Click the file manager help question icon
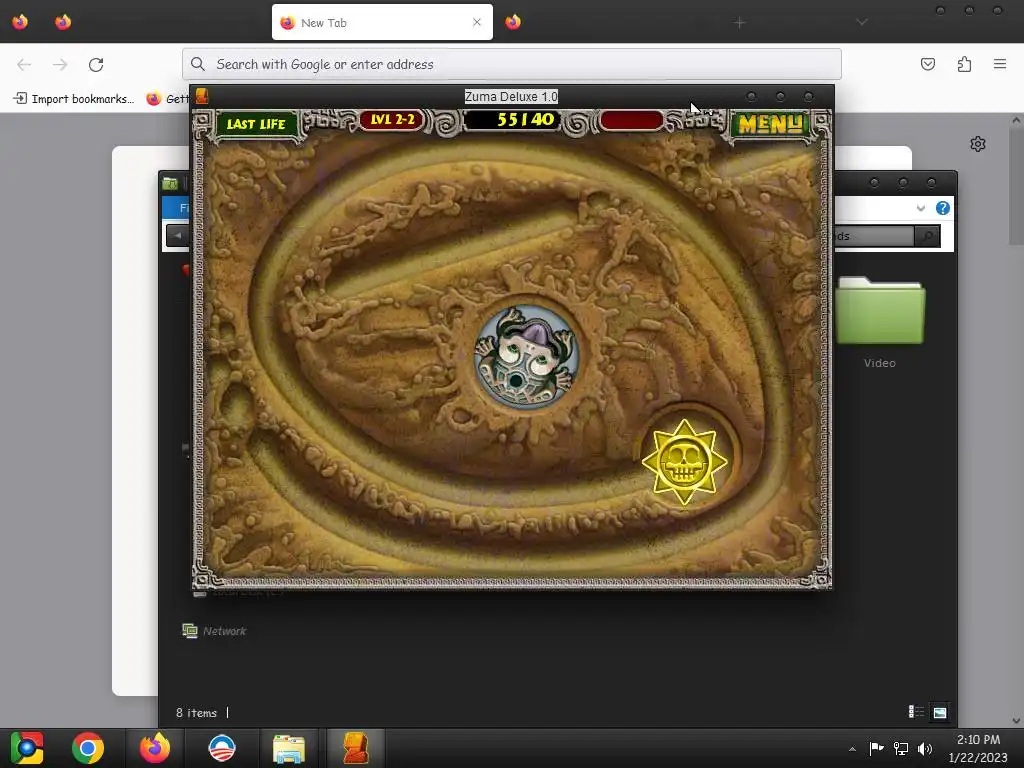Viewport: 1024px width, 768px height. [942, 208]
